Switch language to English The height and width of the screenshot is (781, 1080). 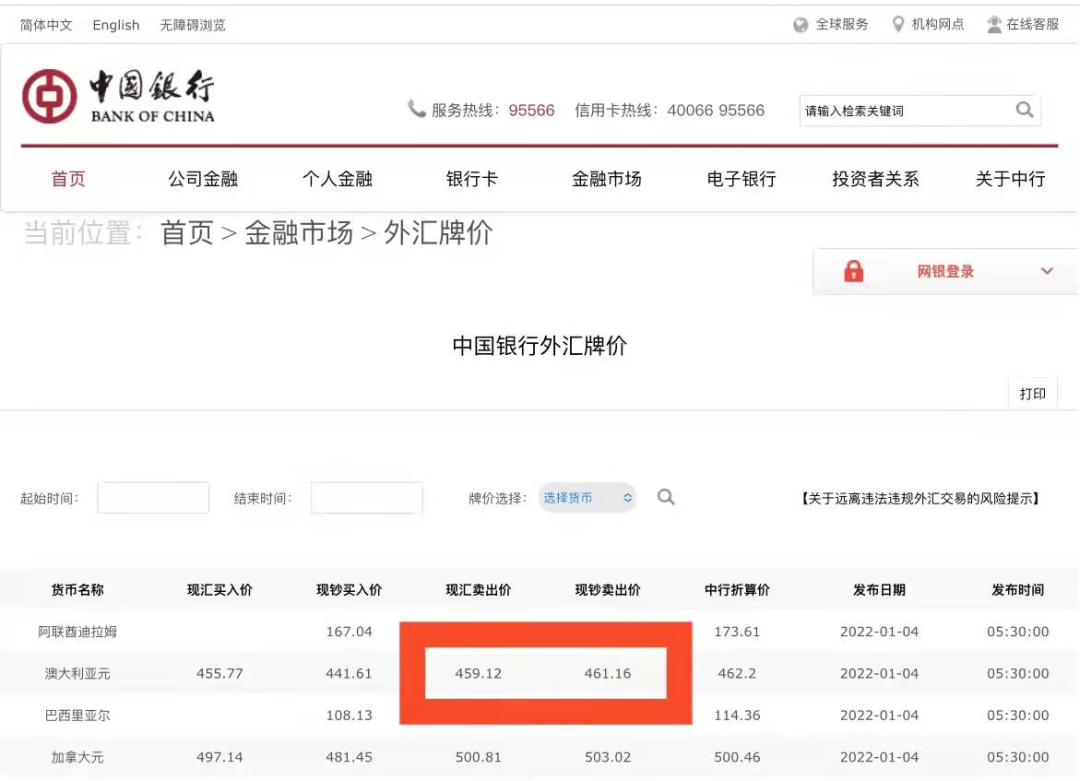116,25
